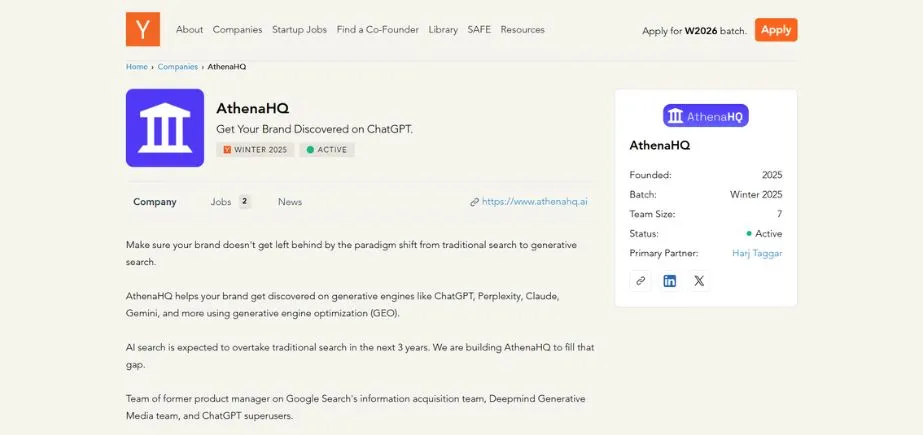
Task: Click the 'Primary Partner:' label
Action: [x=663, y=253]
